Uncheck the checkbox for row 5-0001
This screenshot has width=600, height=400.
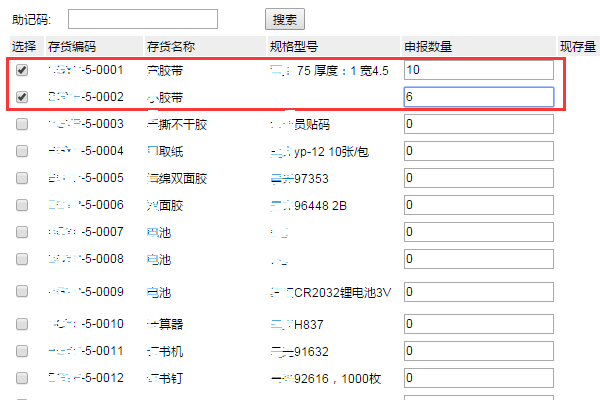point(22,71)
